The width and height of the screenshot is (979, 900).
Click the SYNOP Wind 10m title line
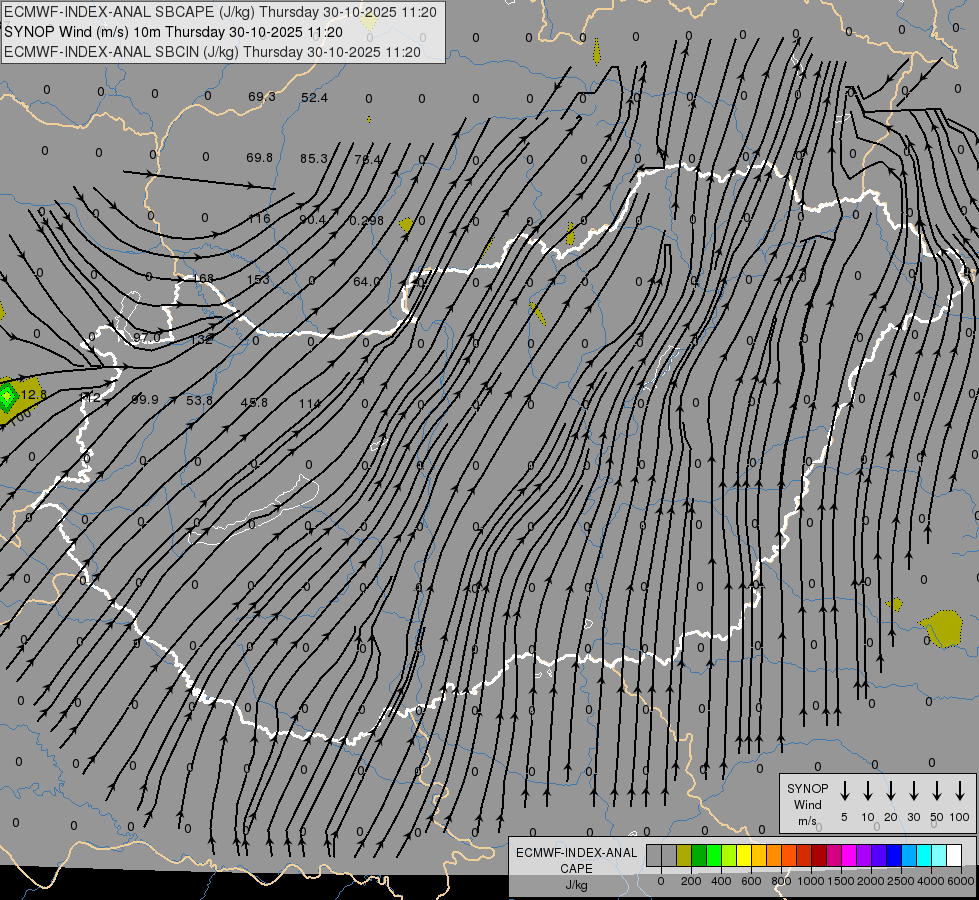[x=174, y=32]
